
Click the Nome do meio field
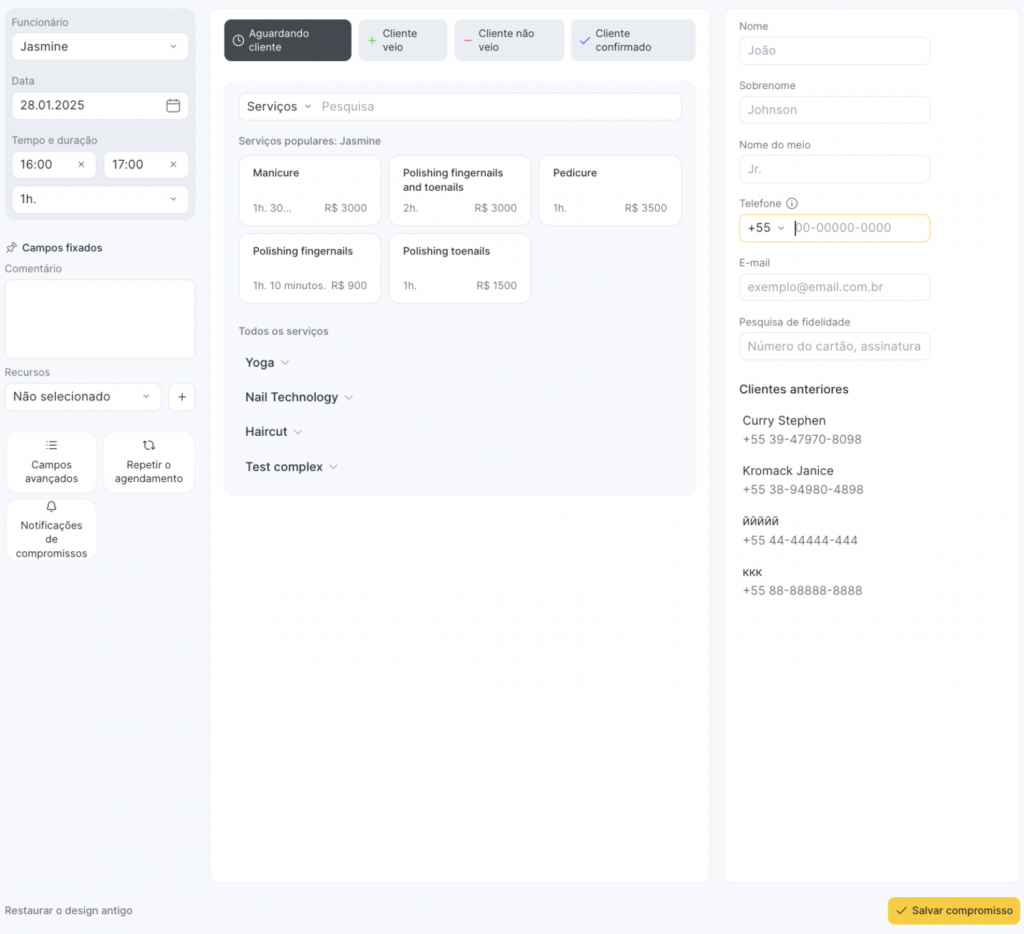point(834,169)
